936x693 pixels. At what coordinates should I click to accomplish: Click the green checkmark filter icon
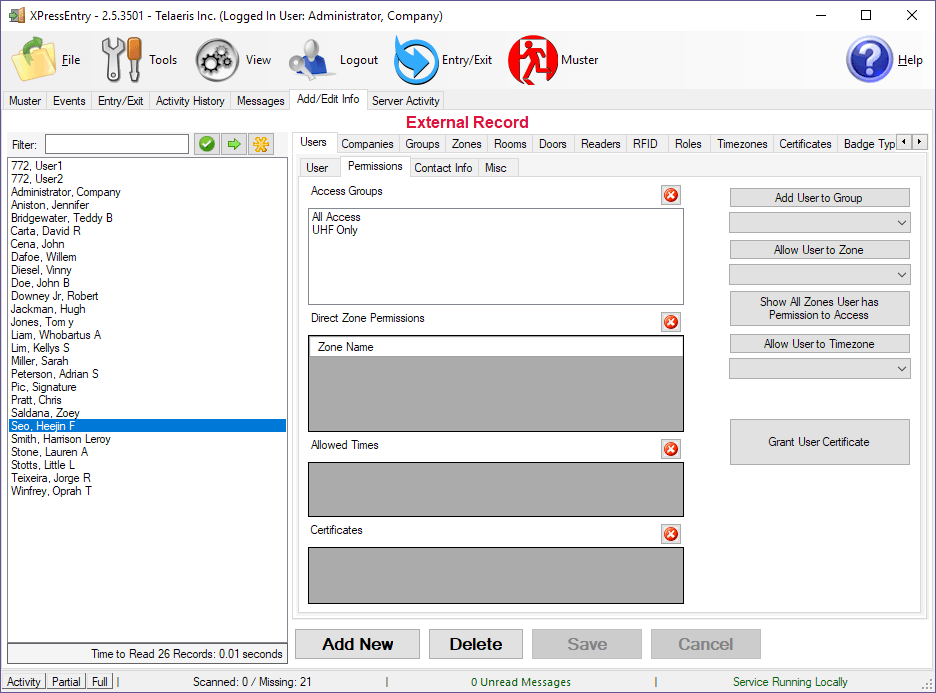coord(207,144)
